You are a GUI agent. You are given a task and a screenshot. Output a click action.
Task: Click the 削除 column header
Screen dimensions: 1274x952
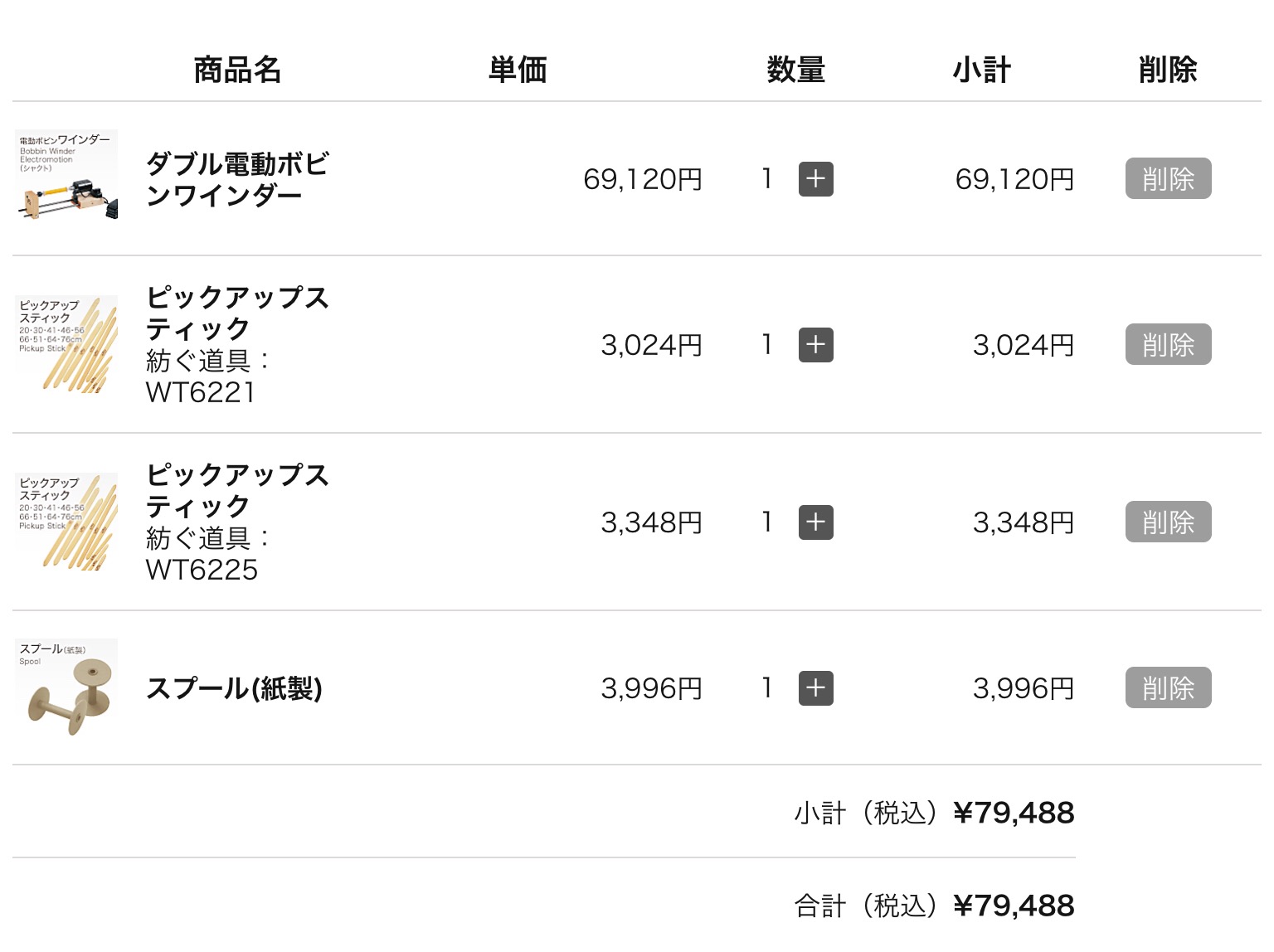coord(1168,70)
